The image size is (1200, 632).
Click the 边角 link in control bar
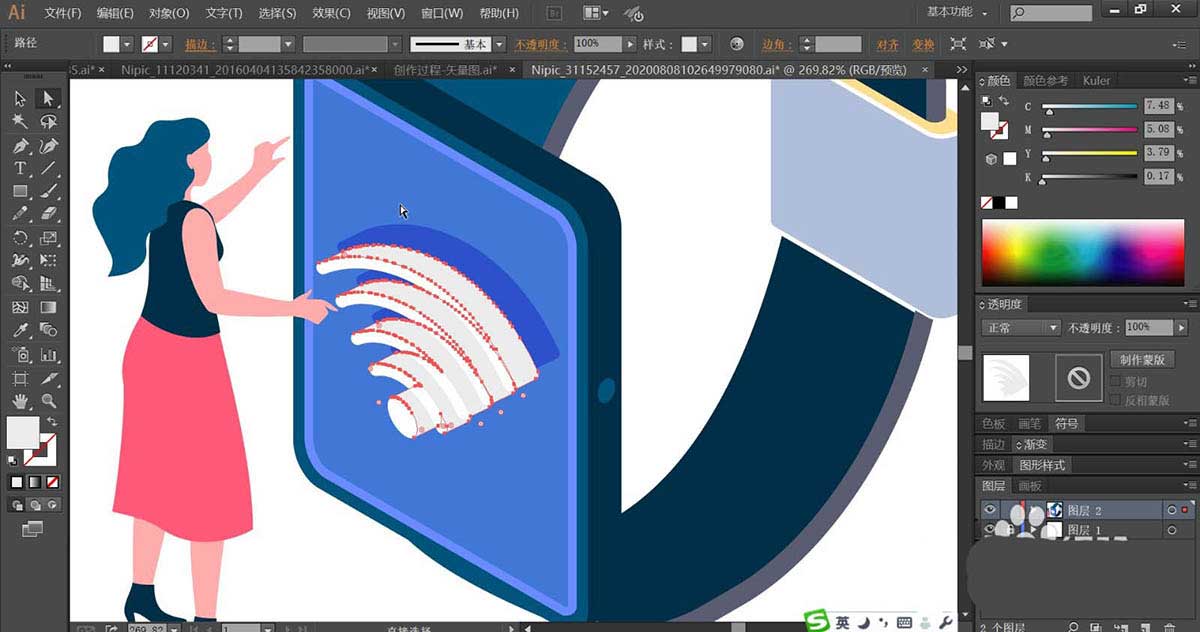777,44
